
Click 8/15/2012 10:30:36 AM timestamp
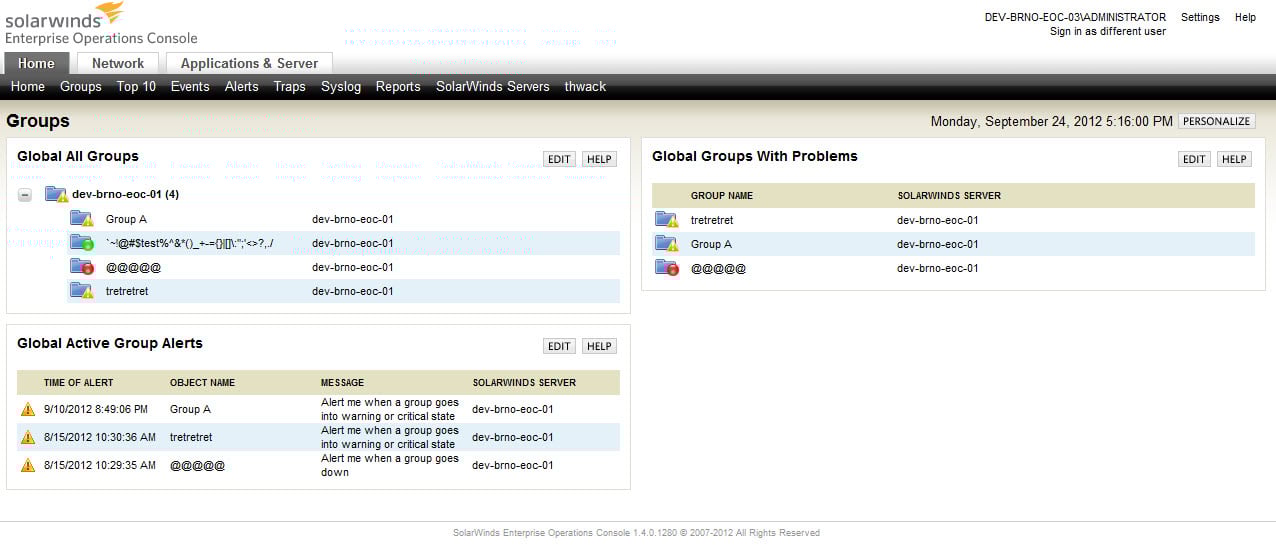point(100,437)
